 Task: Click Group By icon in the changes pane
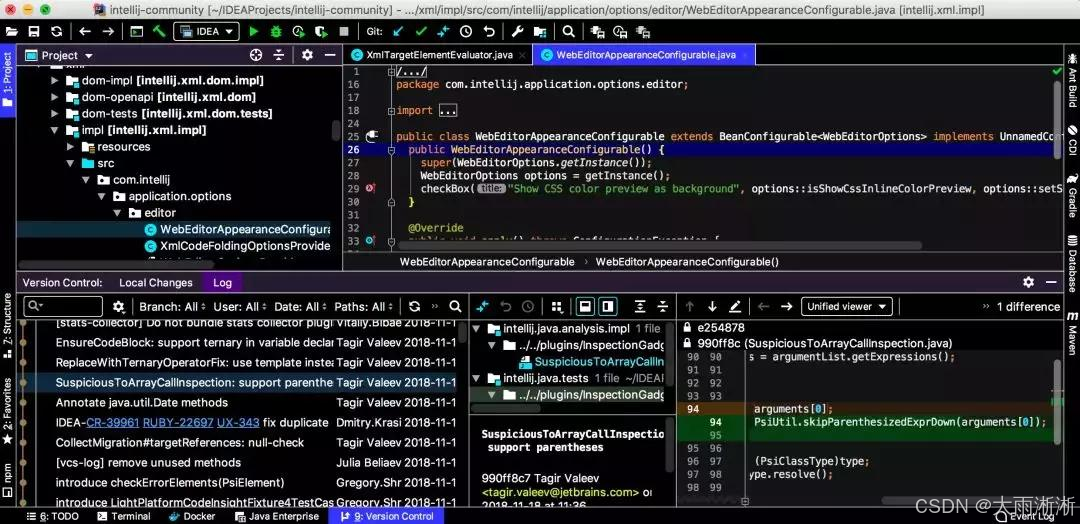pos(557,306)
